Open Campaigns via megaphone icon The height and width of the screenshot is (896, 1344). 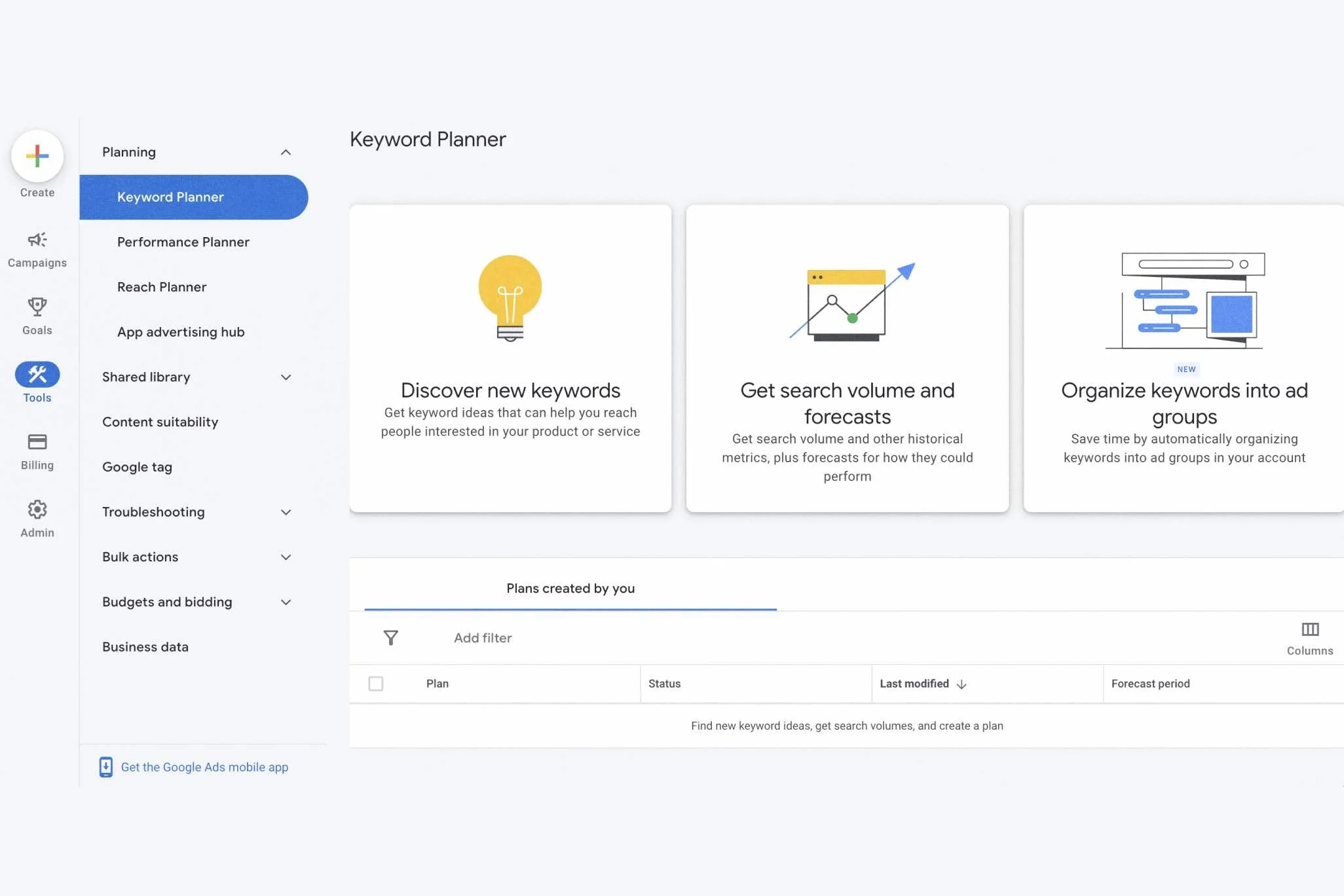click(37, 240)
